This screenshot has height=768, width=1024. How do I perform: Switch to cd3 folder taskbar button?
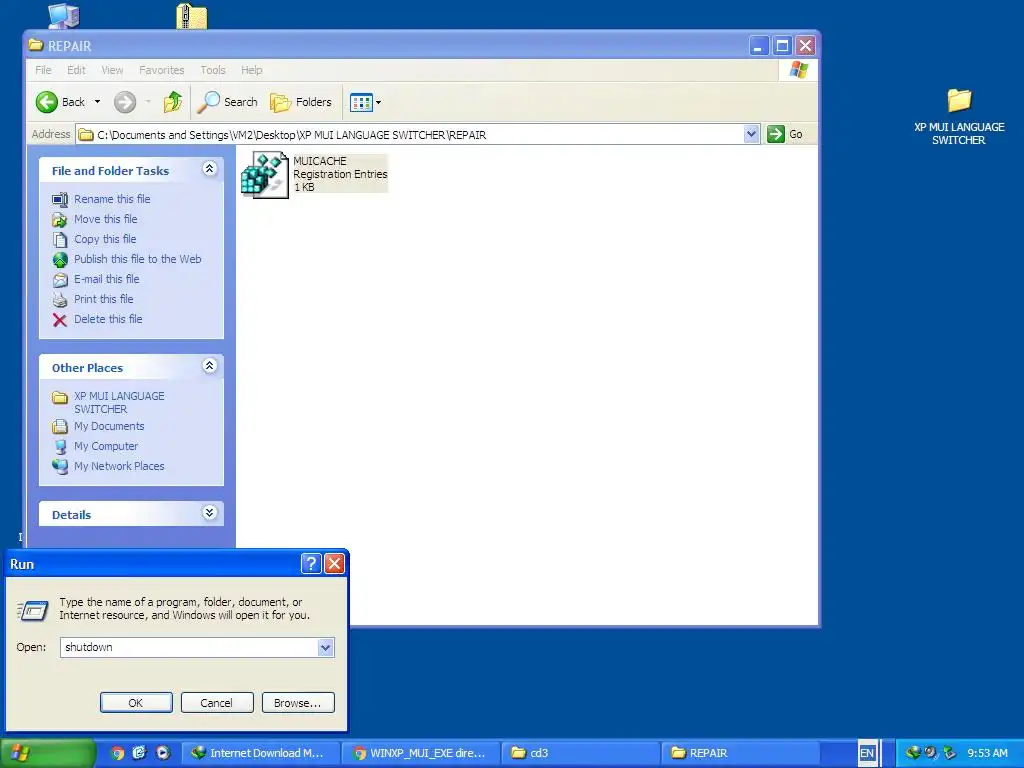(x=581, y=753)
